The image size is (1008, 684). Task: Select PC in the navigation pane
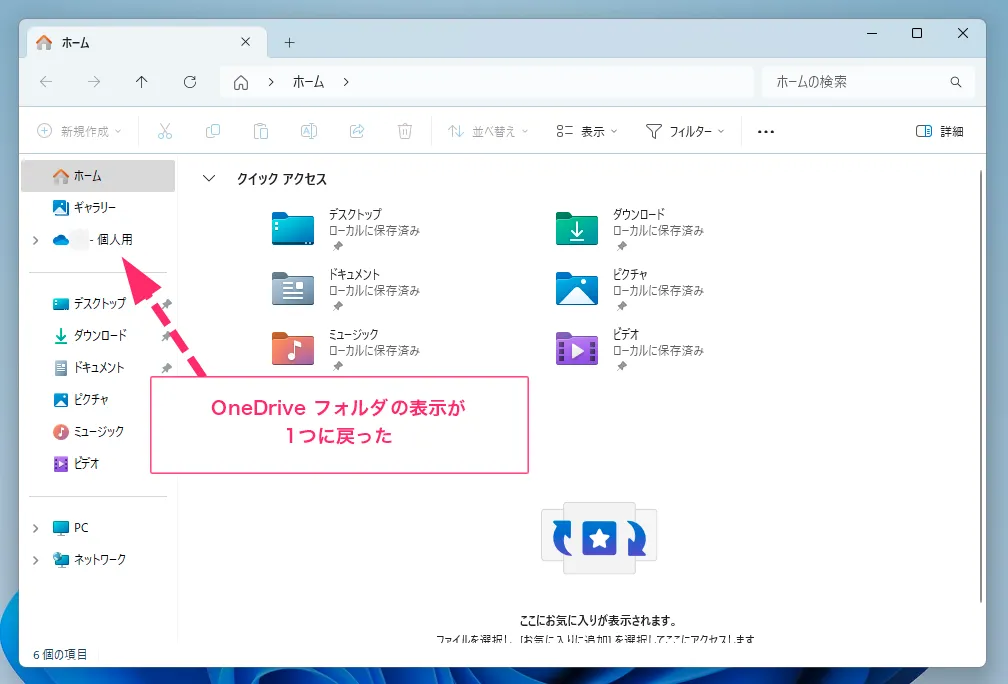click(x=98, y=528)
